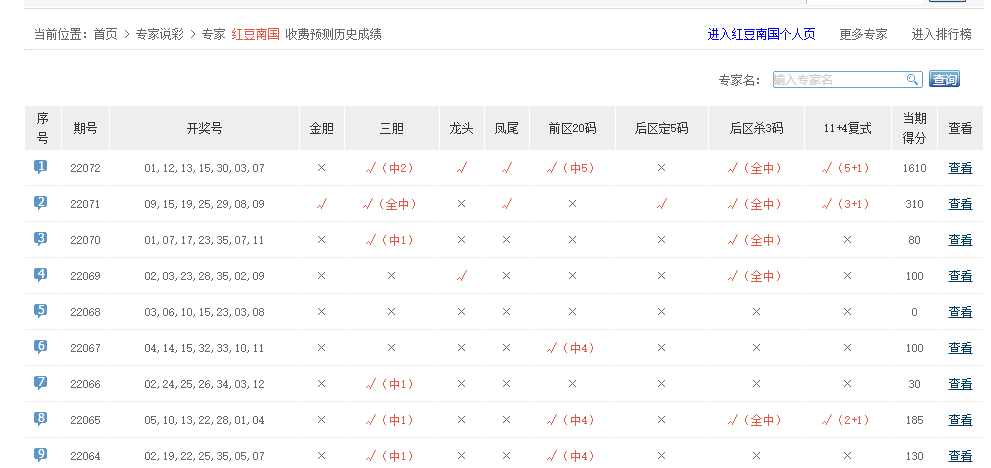
Task: Select 专家说彩 in breadcrumb trail
Action: click(x=159, y=34)
